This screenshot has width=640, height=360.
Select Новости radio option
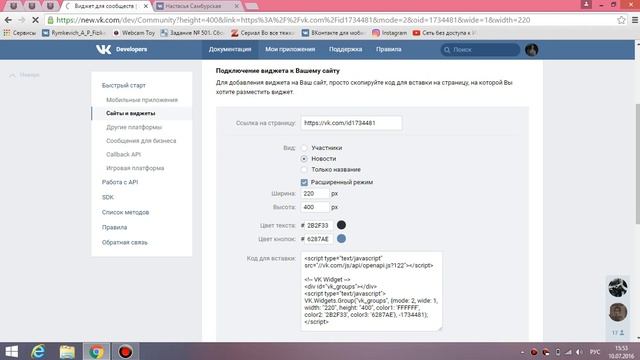[x=304, y=158]
